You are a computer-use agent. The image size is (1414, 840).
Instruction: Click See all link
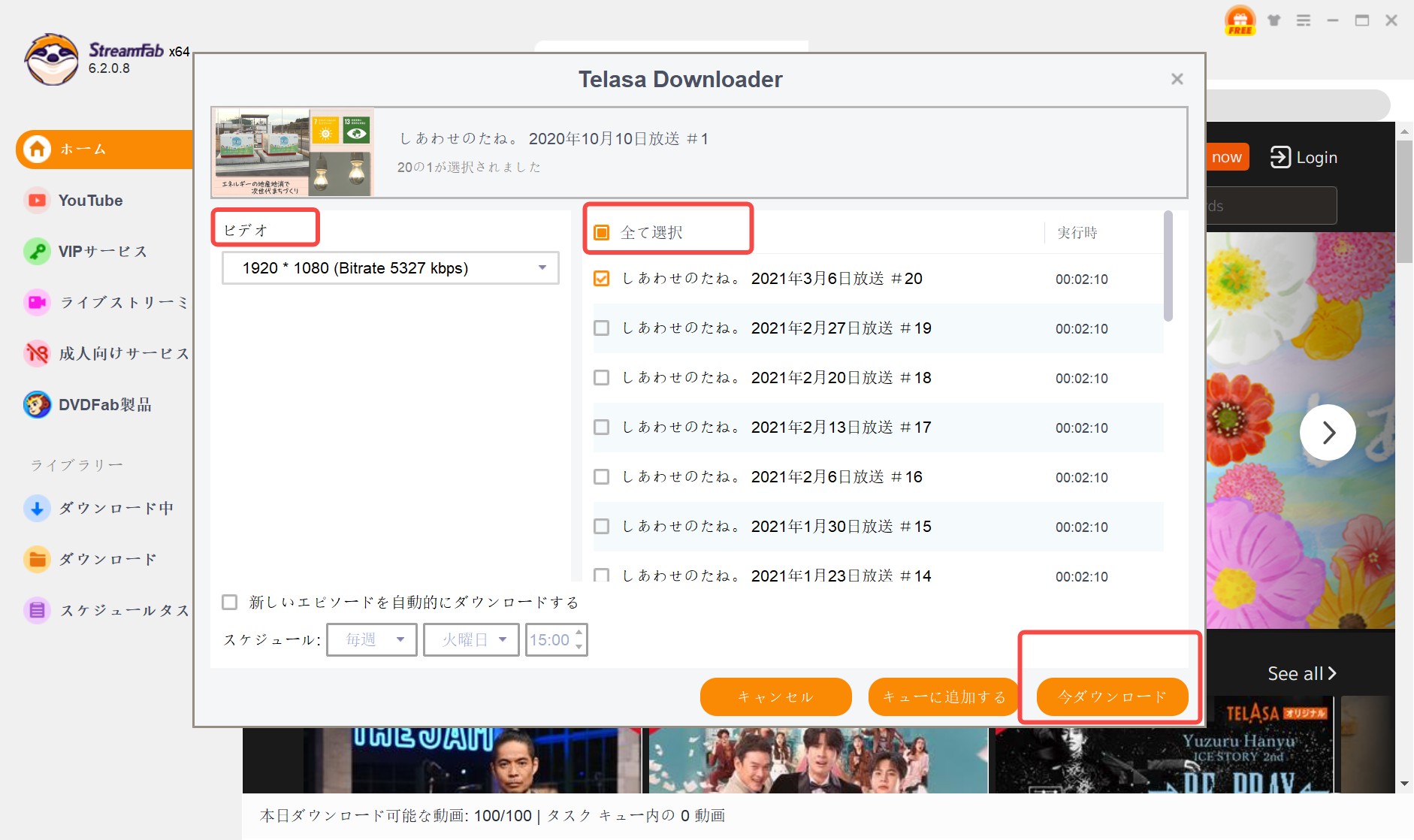(1302, 674)
